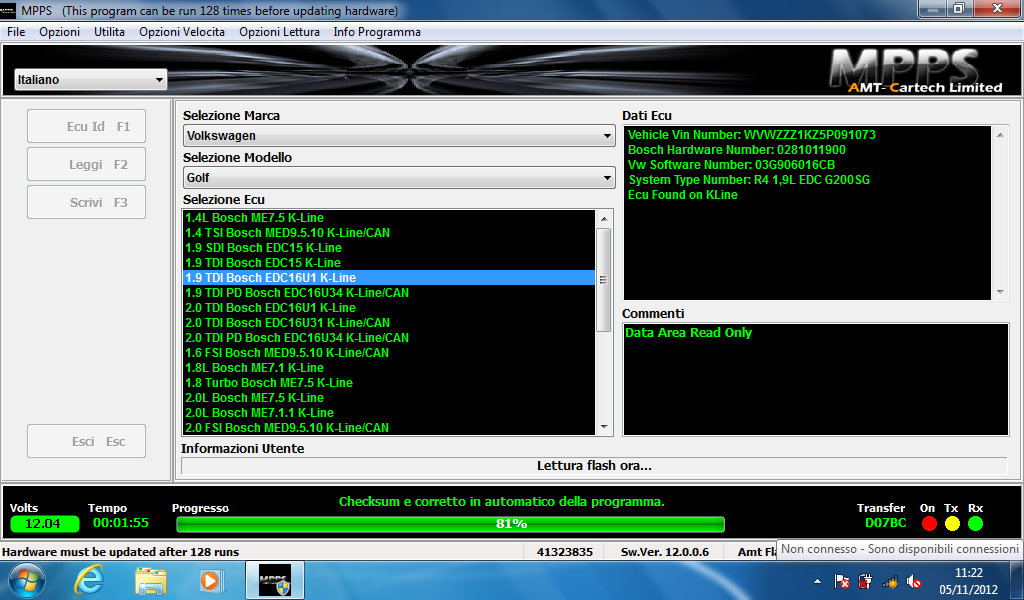Click the green Rx indicator light
The width and height of the screenshot is (1024, 600).
[976, 524]
